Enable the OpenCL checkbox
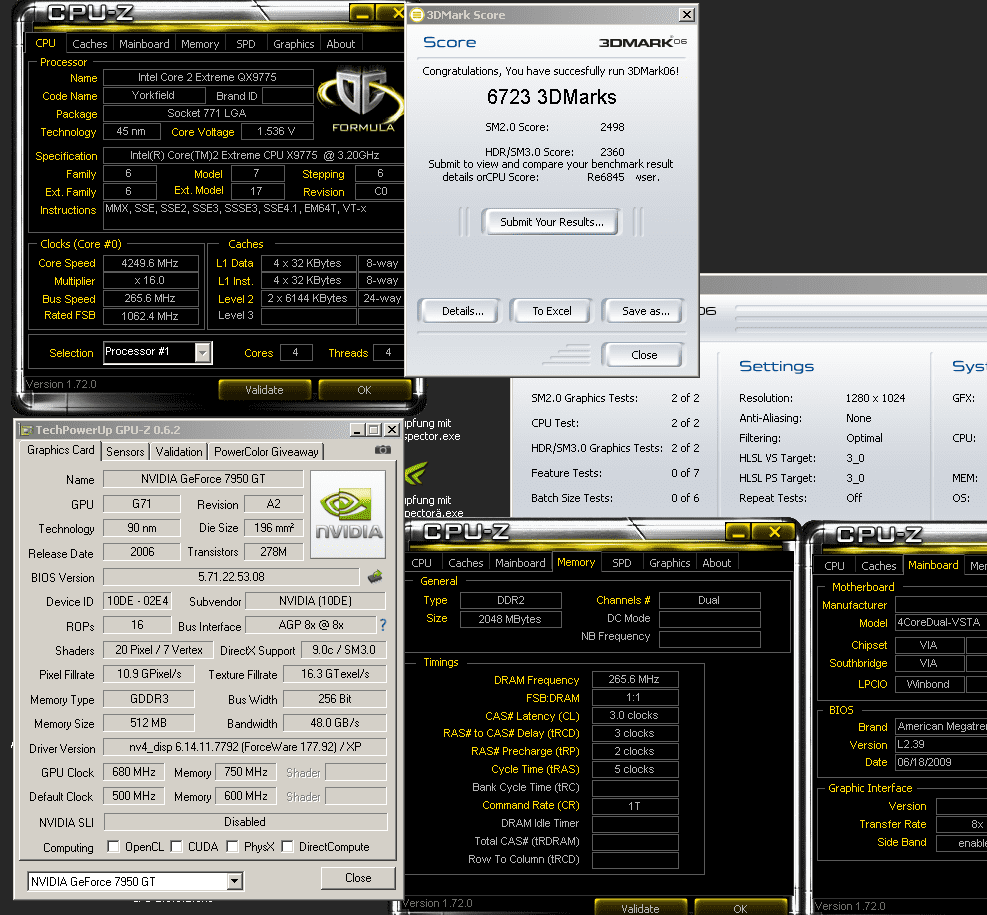The height and width of the screenshot is (915, 987). [x=113, y=846]
